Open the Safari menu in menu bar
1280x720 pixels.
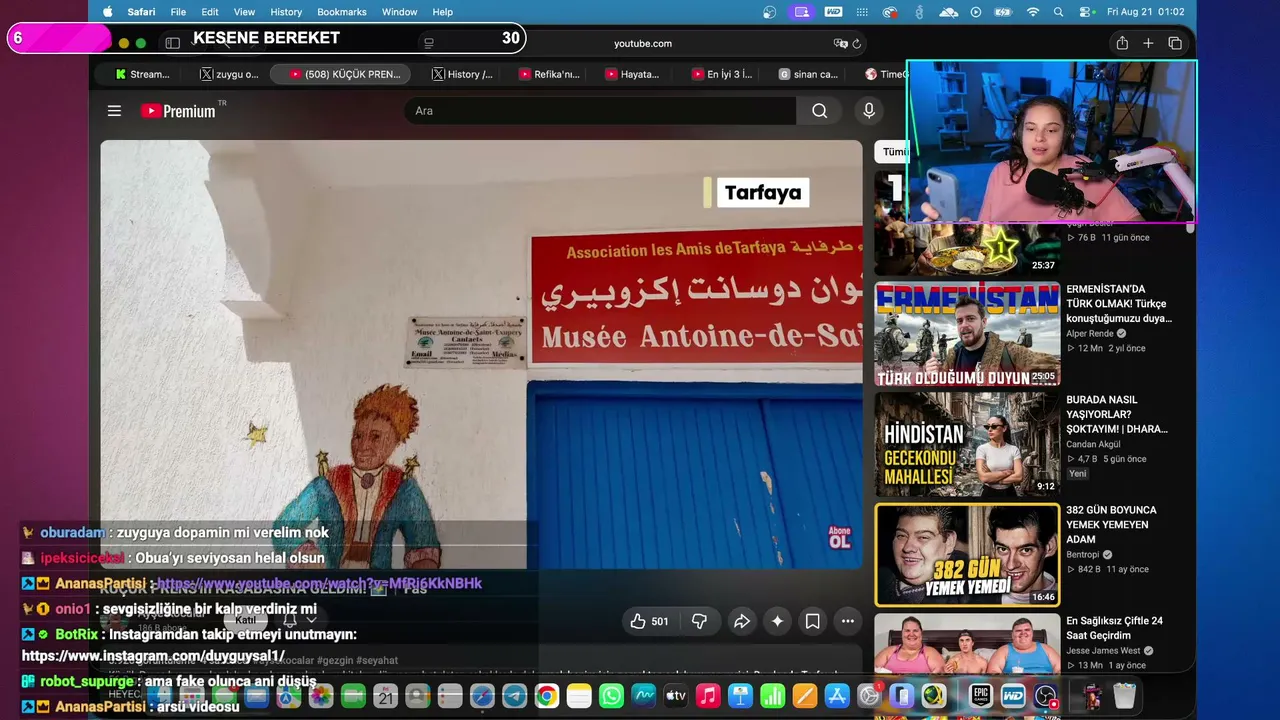(141, 12)
